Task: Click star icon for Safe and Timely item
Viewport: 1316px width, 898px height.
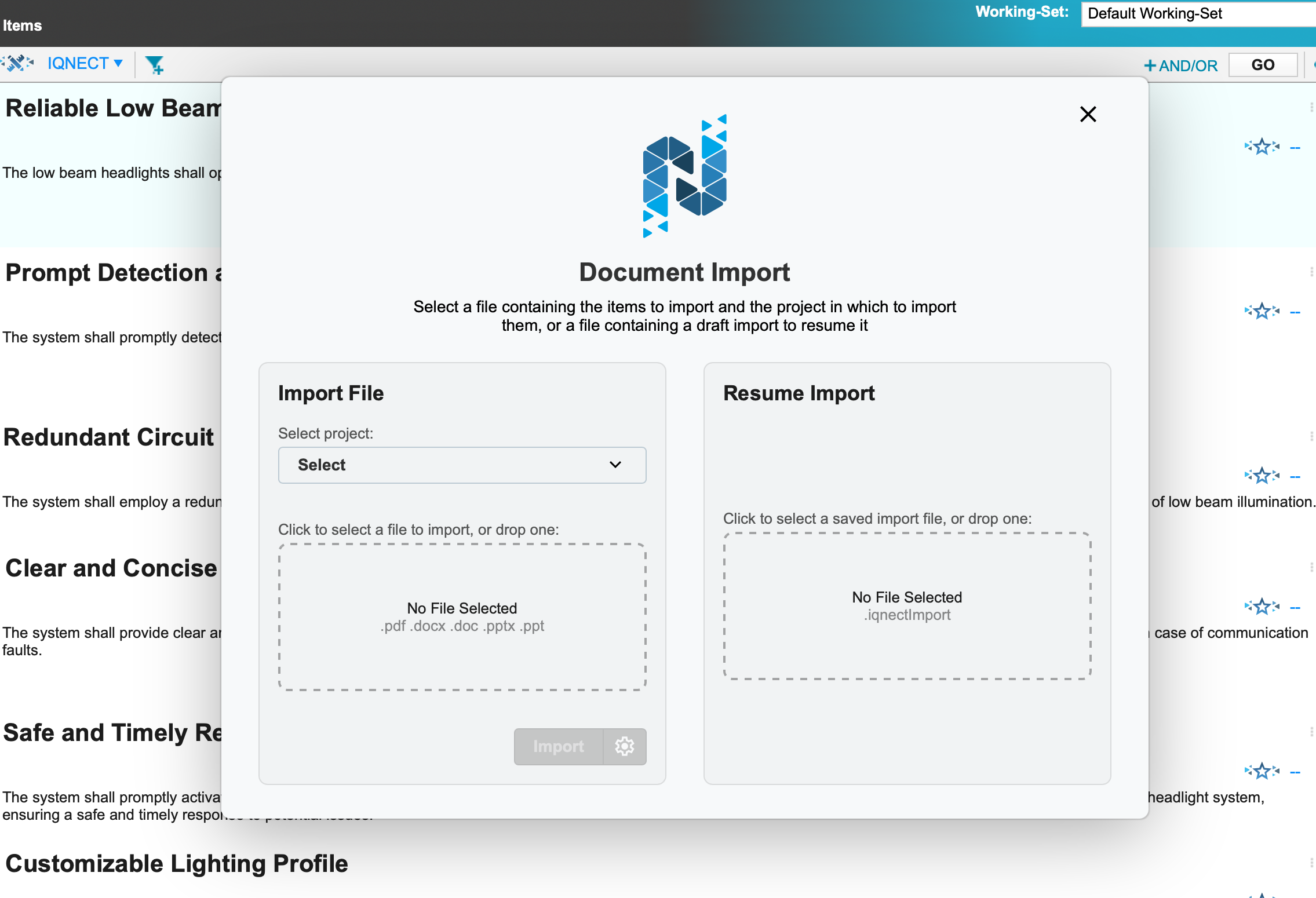Action: point(1262,771)
